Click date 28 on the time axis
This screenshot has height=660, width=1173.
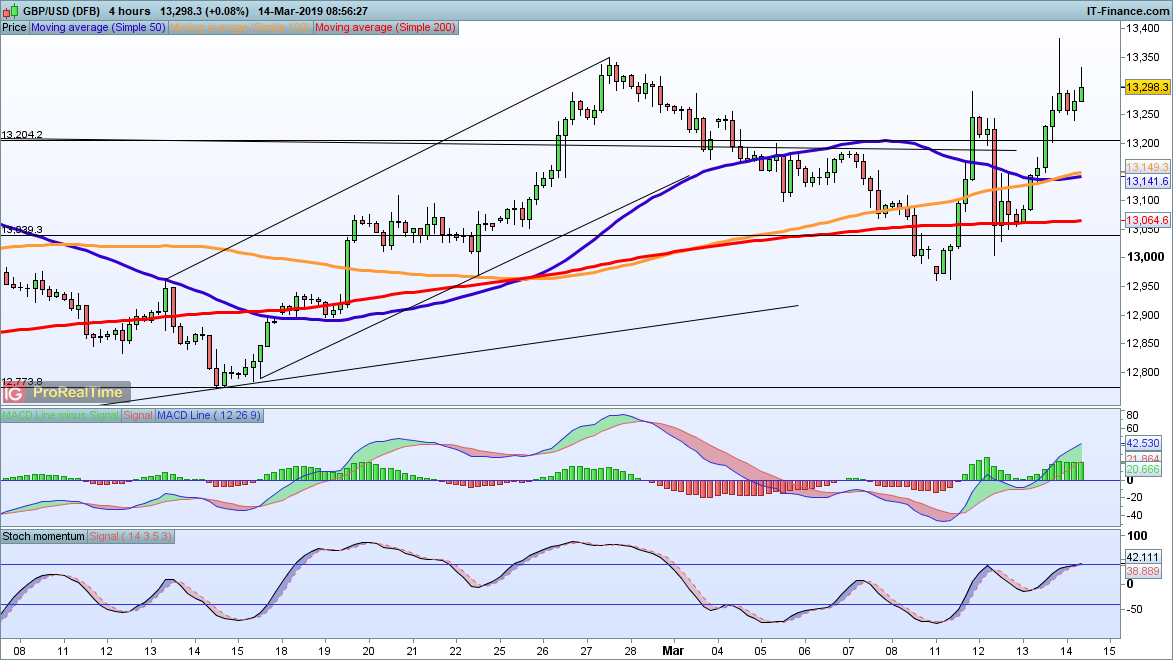(x=631, y=650)
